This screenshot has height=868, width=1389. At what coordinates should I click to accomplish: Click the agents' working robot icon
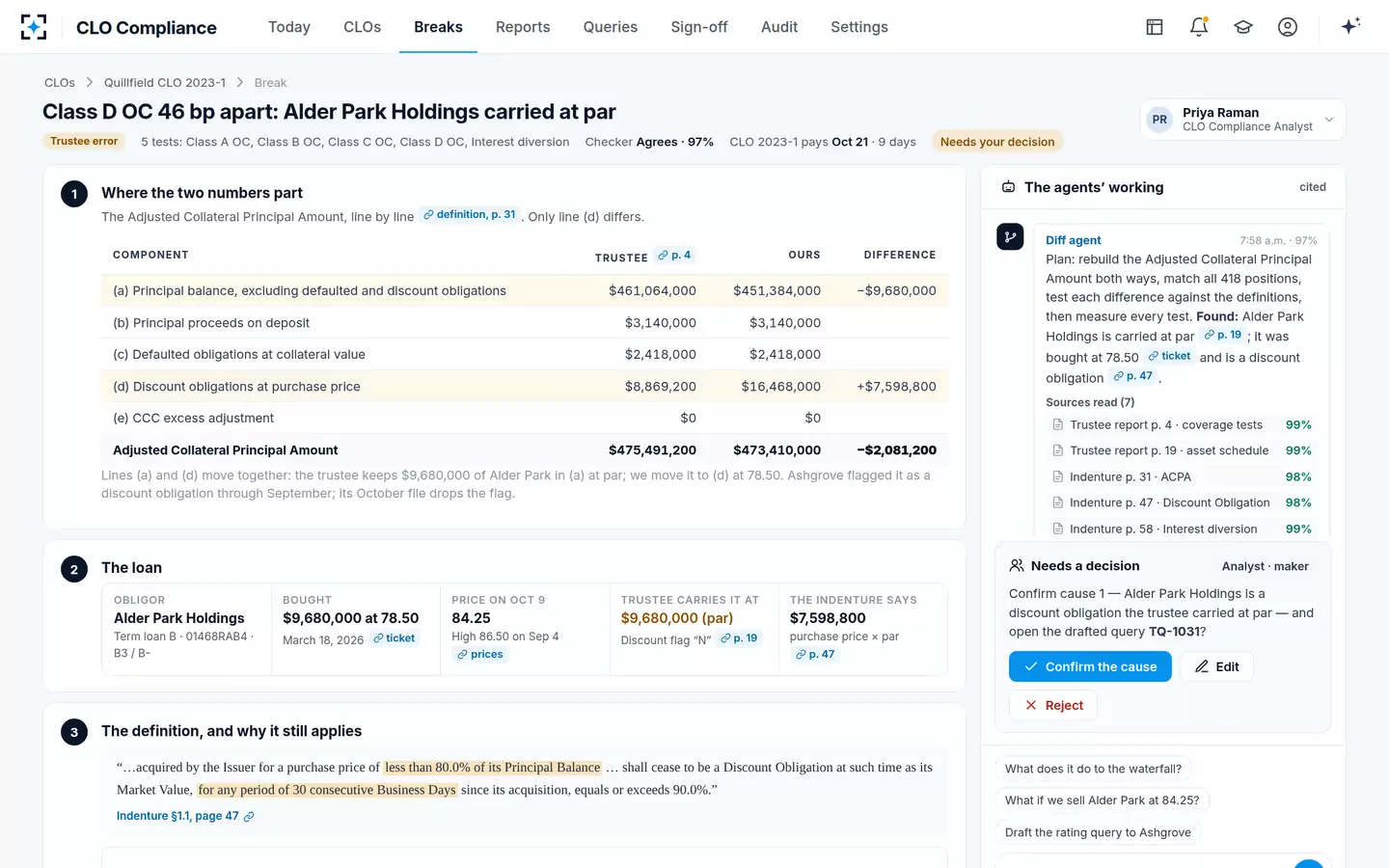(x=1008, y=187)
